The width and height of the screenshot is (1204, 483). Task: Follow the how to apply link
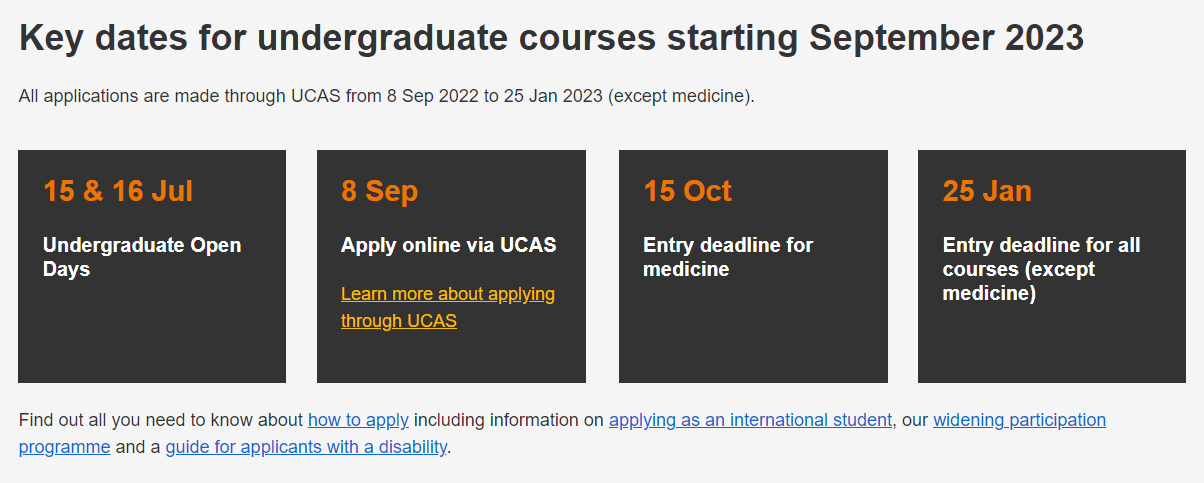coord(358,420)
